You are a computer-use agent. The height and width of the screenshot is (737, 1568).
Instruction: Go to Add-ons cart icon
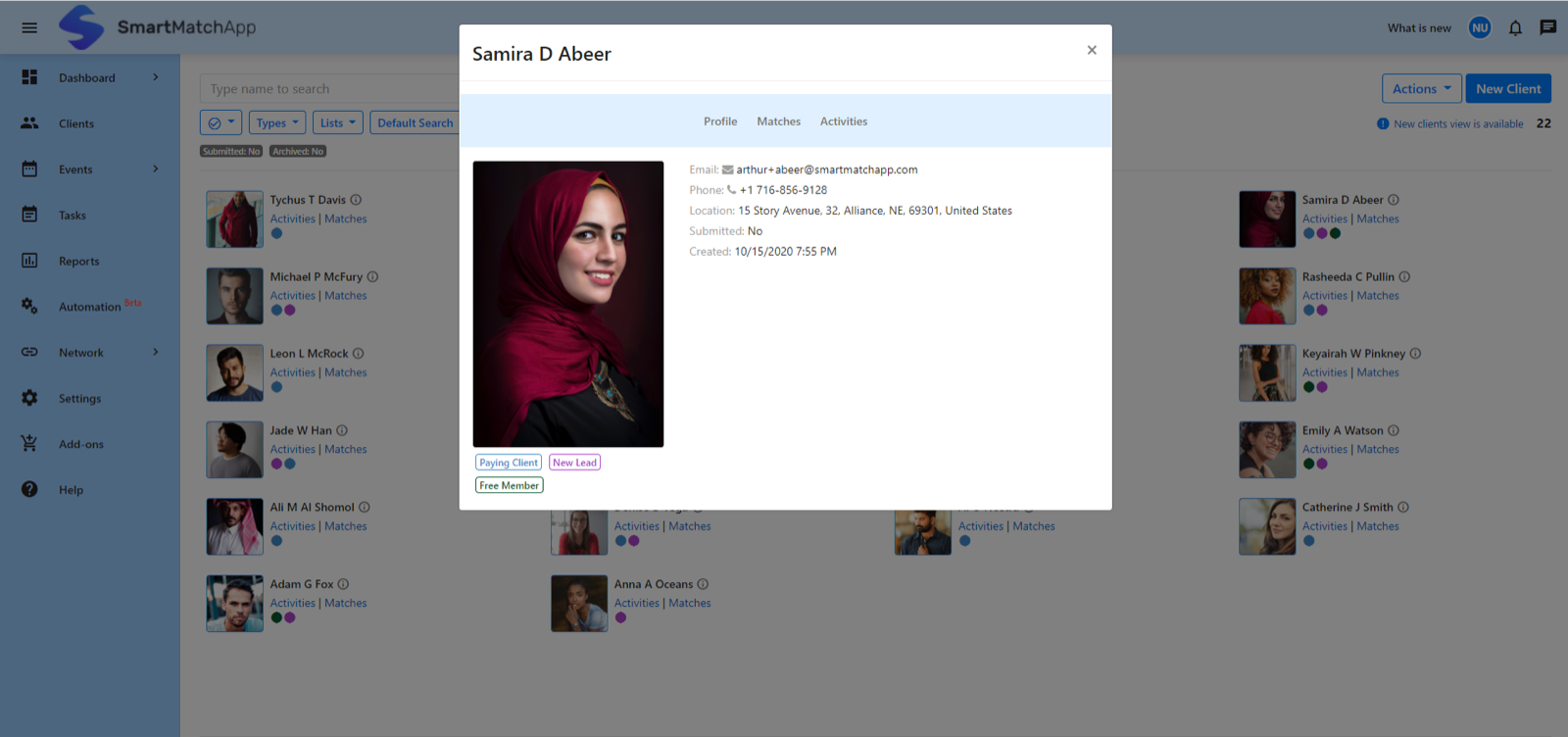coord(29,444)
